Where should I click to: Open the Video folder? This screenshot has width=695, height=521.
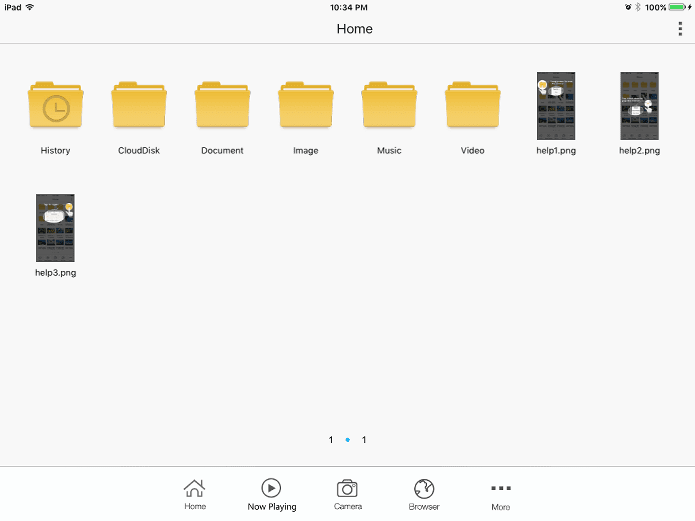click(472, 105)
